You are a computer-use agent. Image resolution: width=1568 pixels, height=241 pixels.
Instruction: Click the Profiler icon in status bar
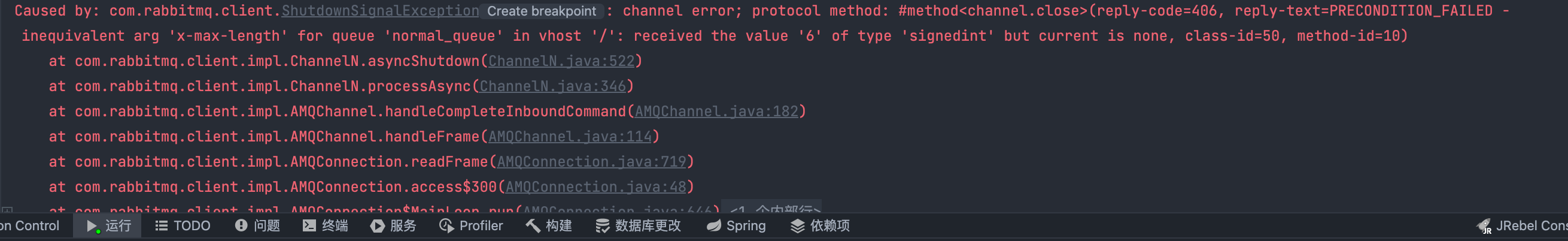[x=446, y=226]
